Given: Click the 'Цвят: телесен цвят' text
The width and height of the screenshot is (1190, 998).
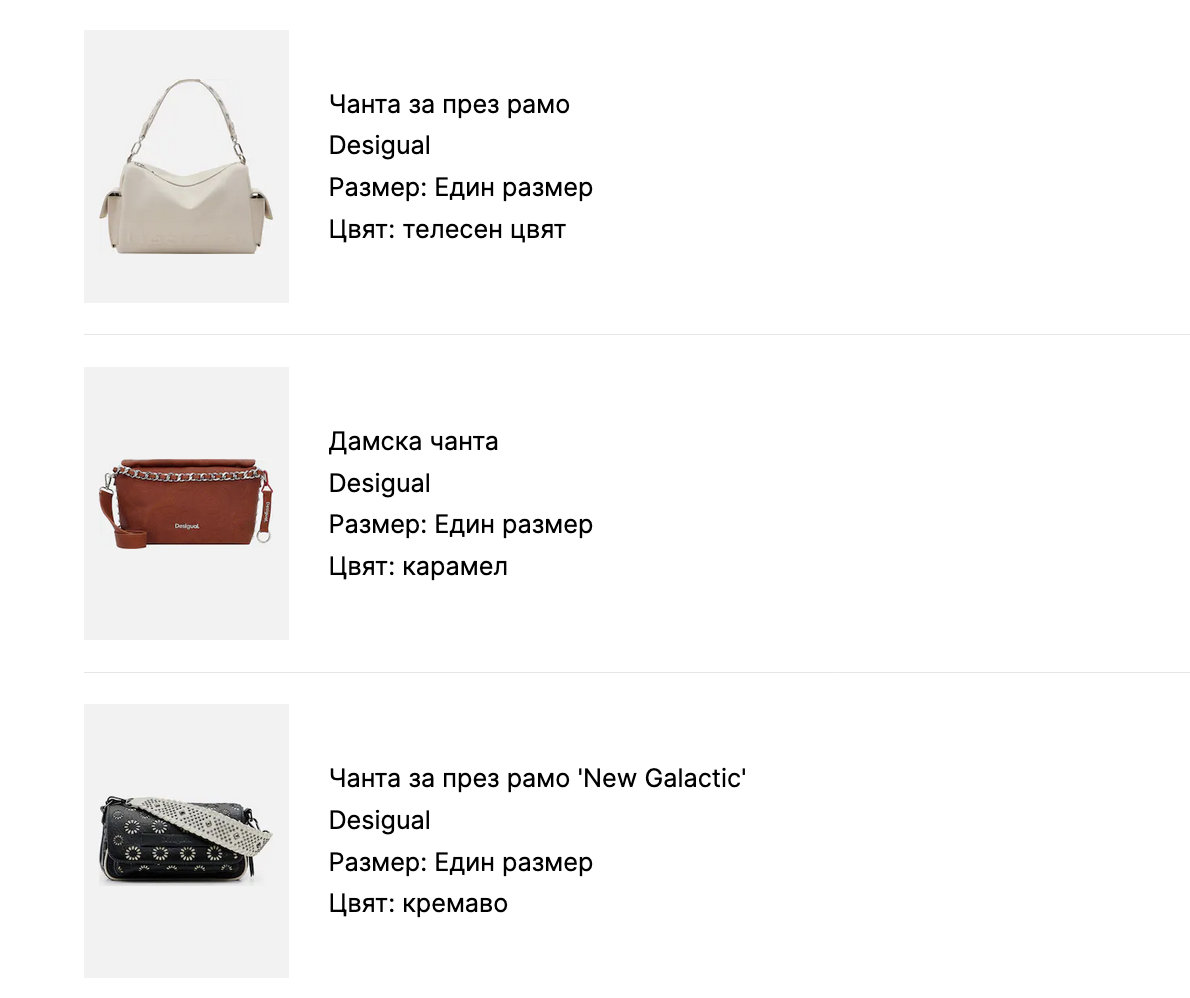Looking at the screenshot, I should click(x=447, y=230).
